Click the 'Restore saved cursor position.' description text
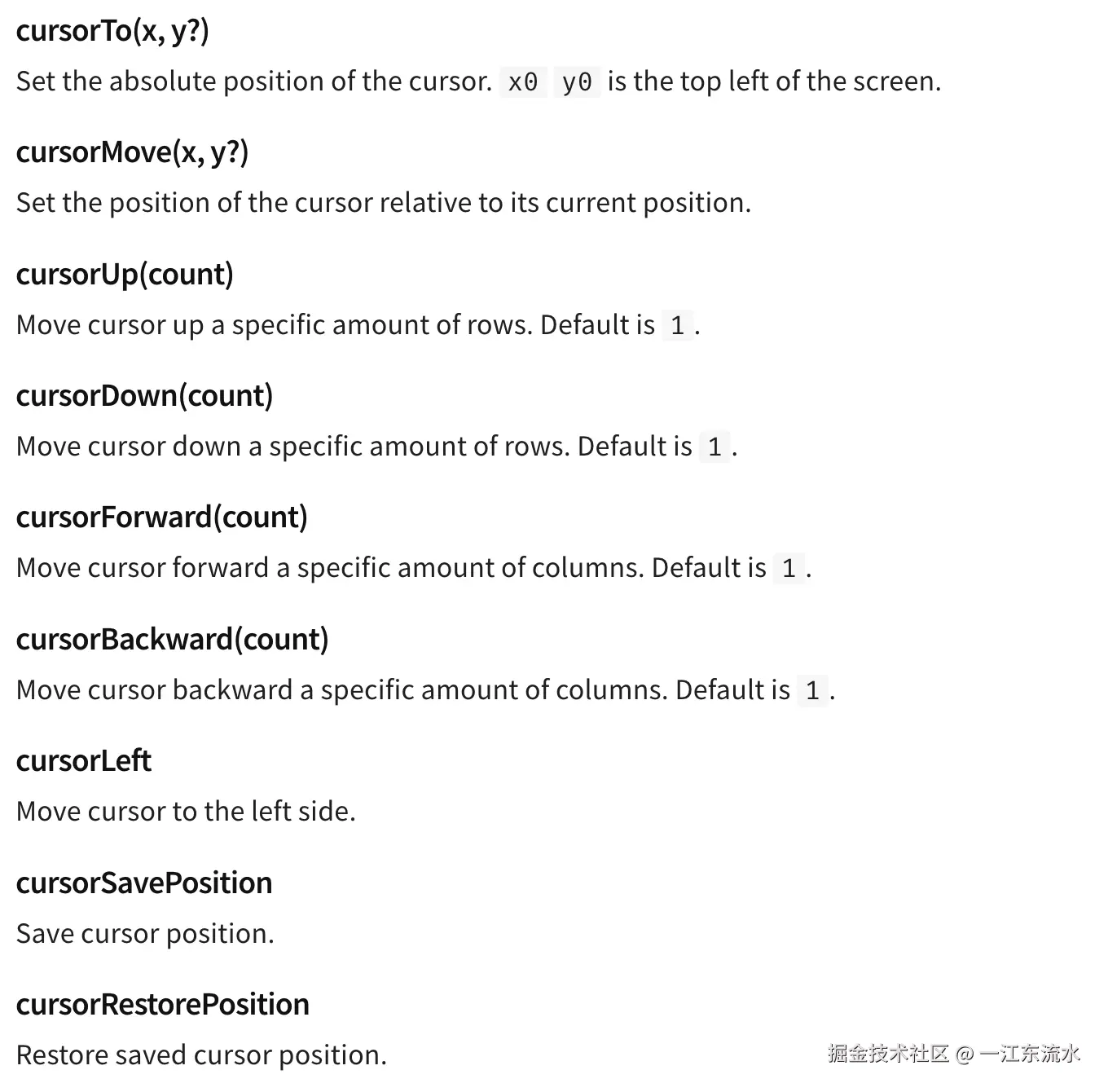 point(201,1055)
